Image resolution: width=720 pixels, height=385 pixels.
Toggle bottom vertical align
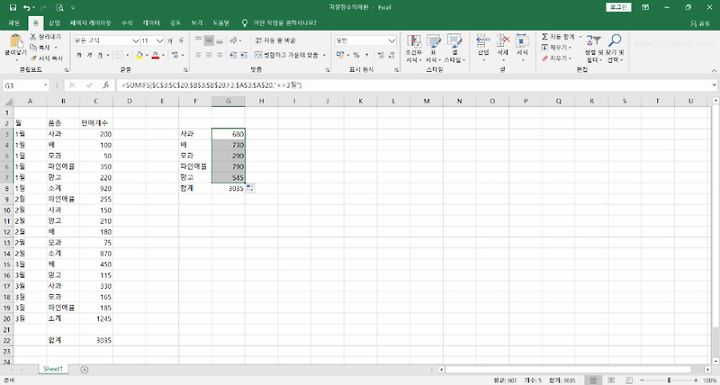[x=219, y=40]
